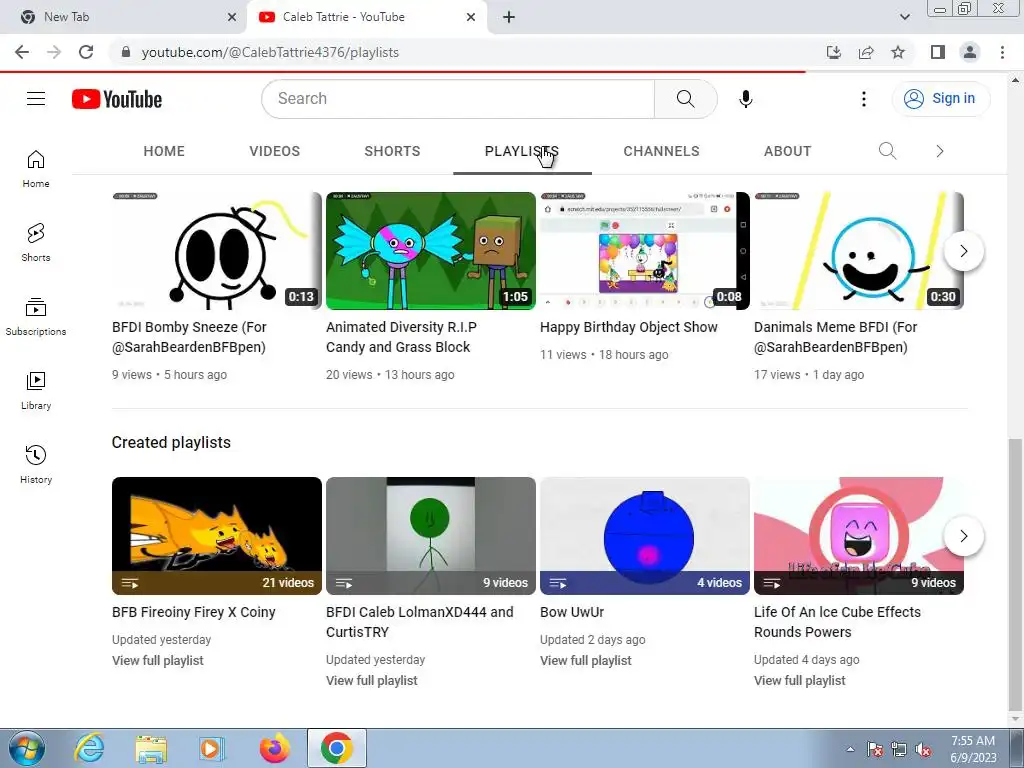The height and width of the screenshot is (768, 1024).
Task: Expand the tab search dropdown arrow
Action: coord(904,17)
